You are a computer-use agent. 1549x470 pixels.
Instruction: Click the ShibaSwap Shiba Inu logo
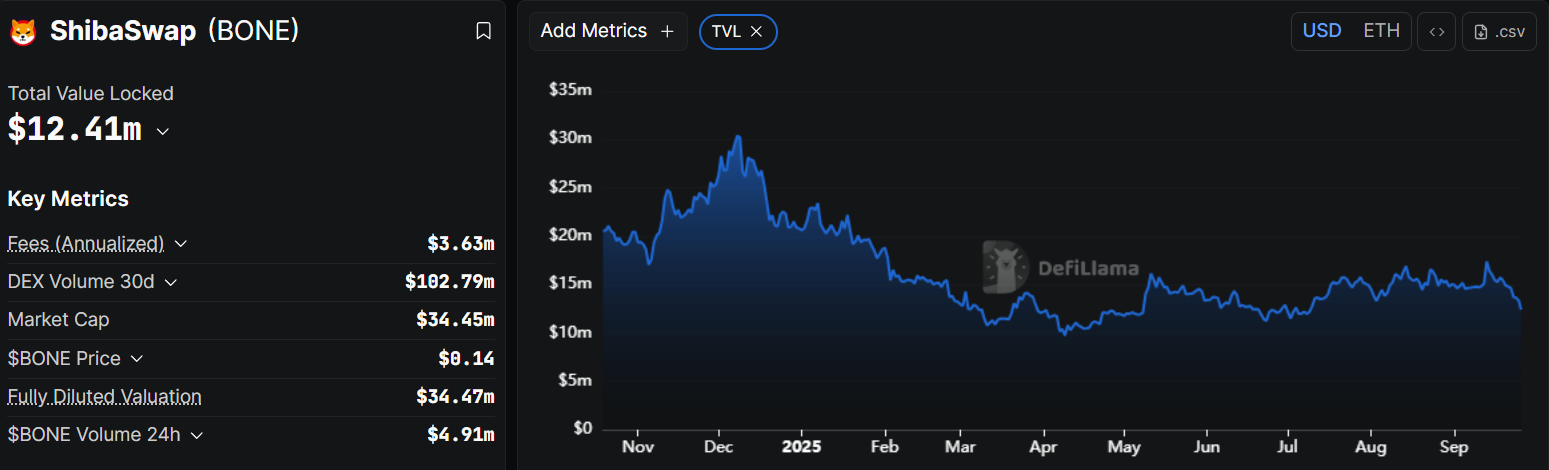(x=23, y=32)
